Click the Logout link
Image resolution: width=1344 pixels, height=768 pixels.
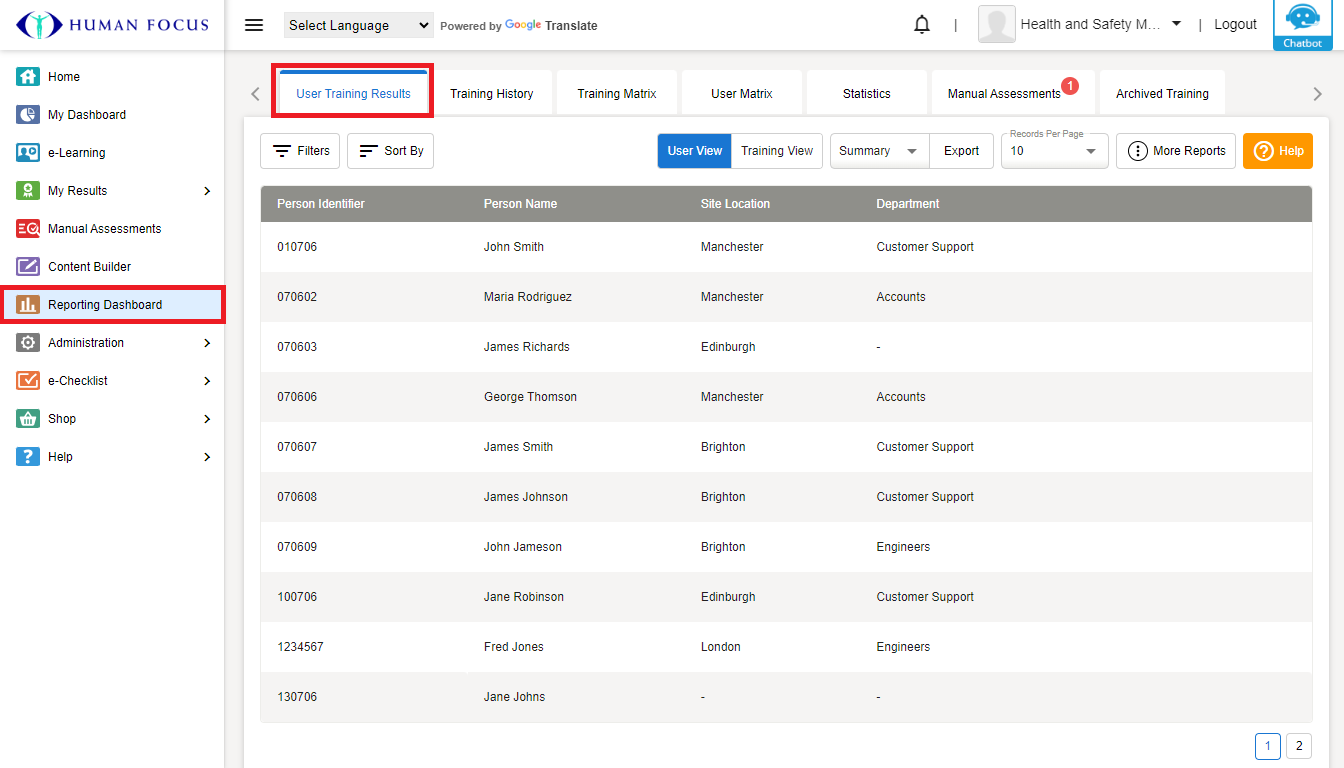(x=1235, y=25)
